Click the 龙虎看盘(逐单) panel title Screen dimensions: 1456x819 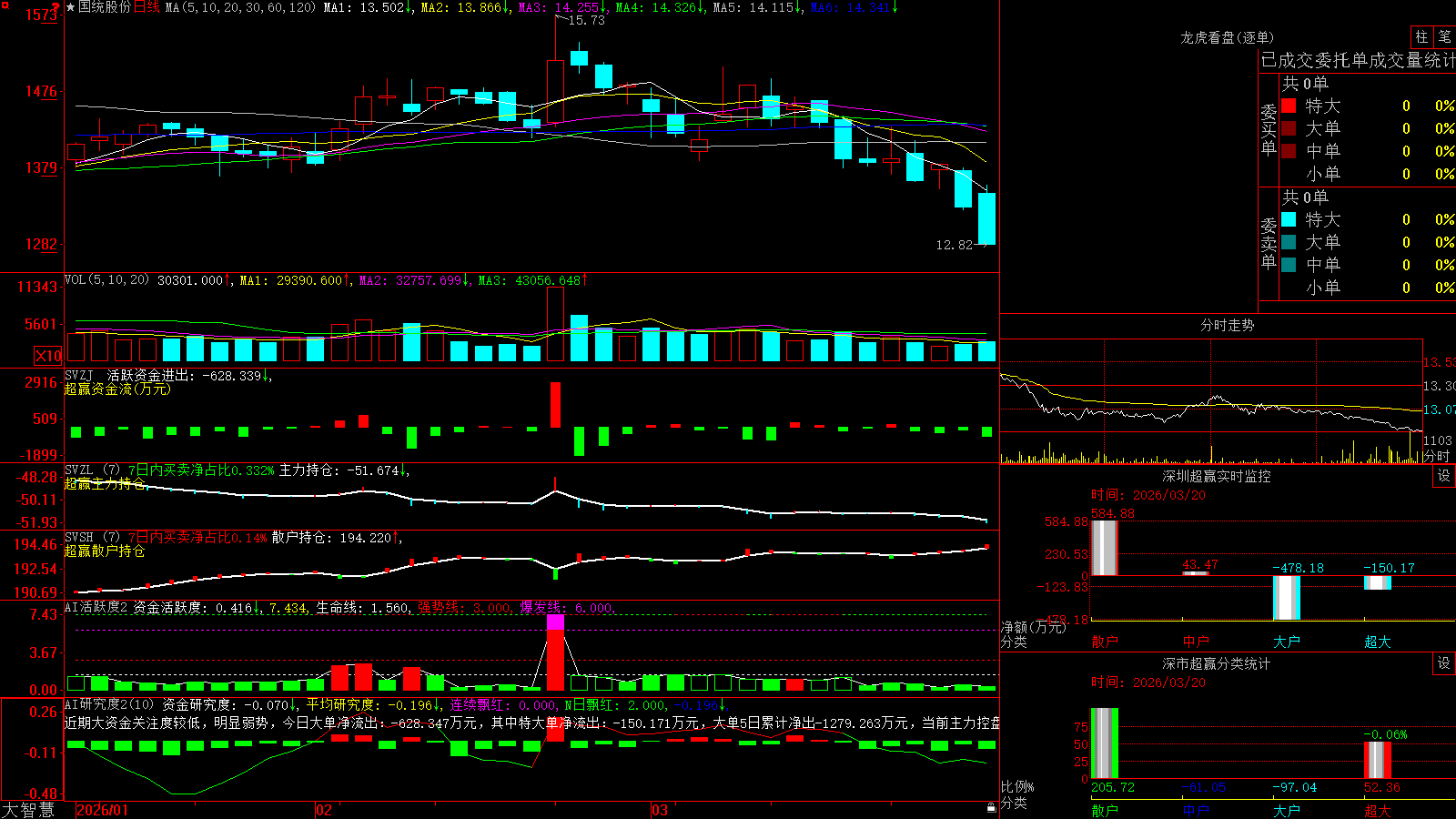coord(1227,37)
